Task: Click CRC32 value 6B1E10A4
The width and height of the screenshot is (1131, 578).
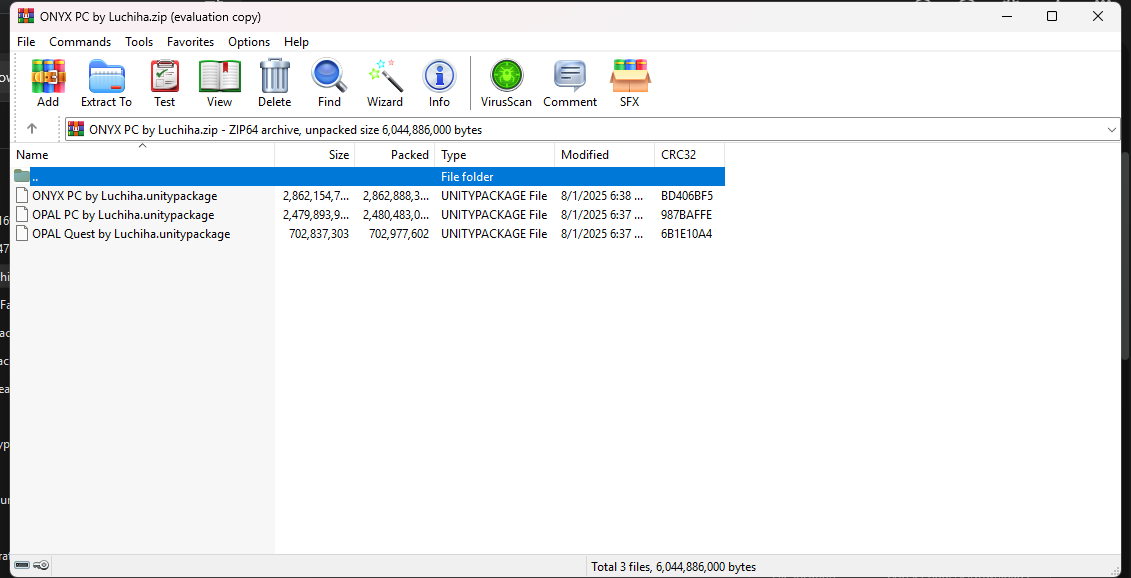Action: [687, 234]
